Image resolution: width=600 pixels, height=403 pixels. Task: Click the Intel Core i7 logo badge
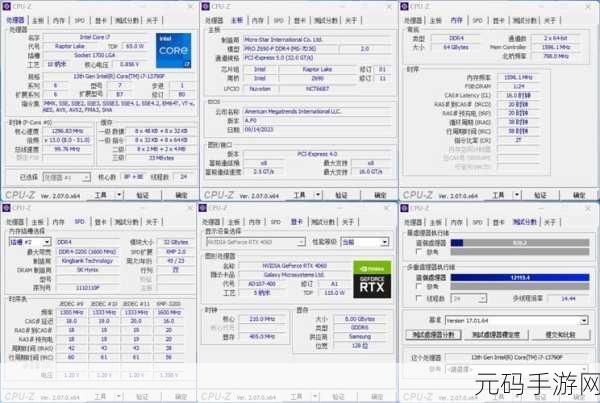173,51
